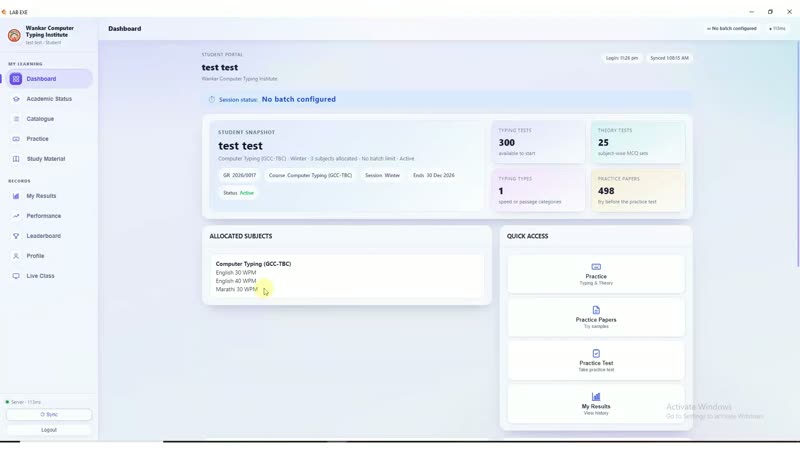
Task: Click 'English 40 WPM' subject line
Action: point(236,281)
